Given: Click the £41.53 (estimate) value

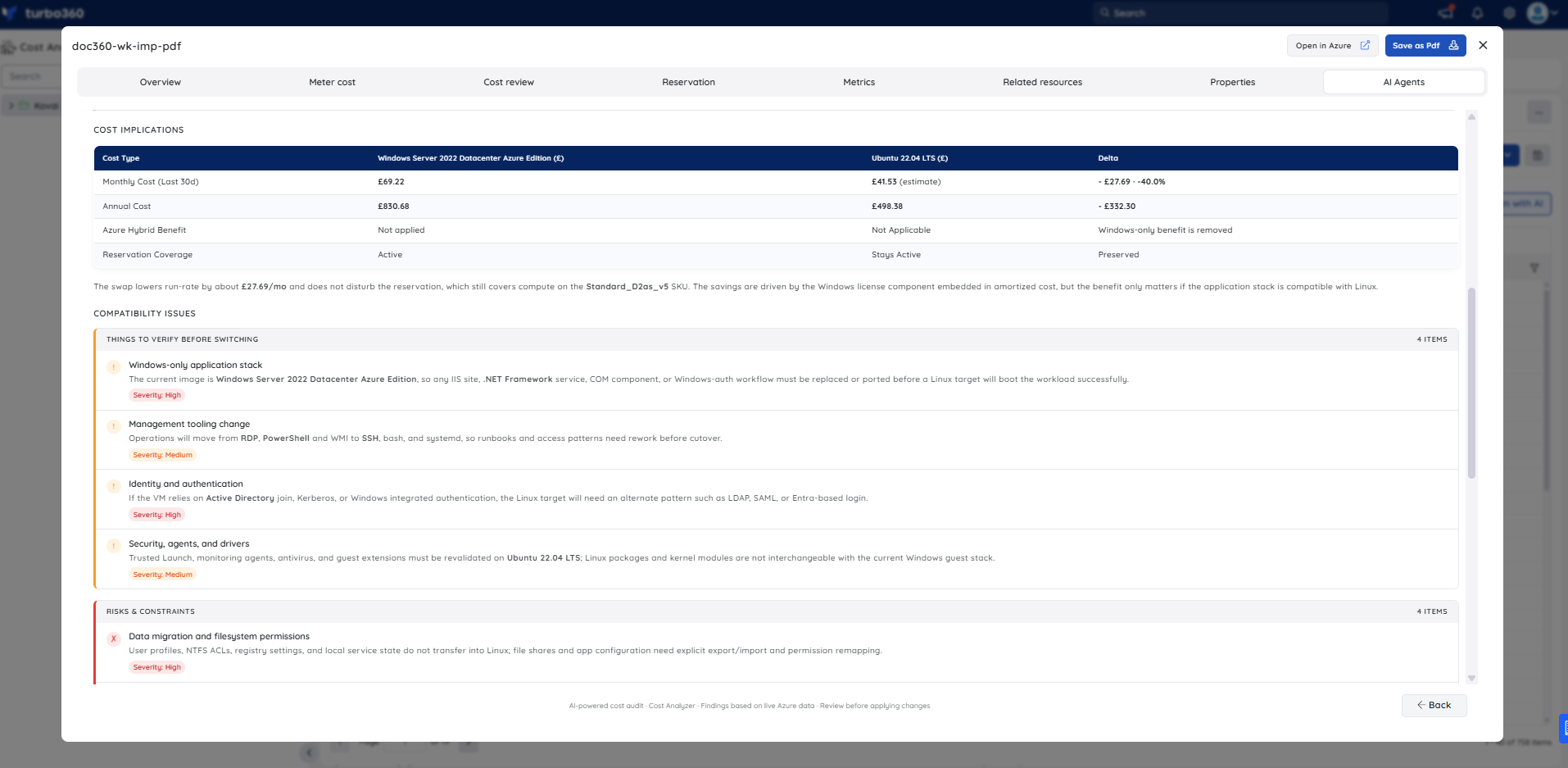Looking at the screenshot, I should [x=906, y=182].
